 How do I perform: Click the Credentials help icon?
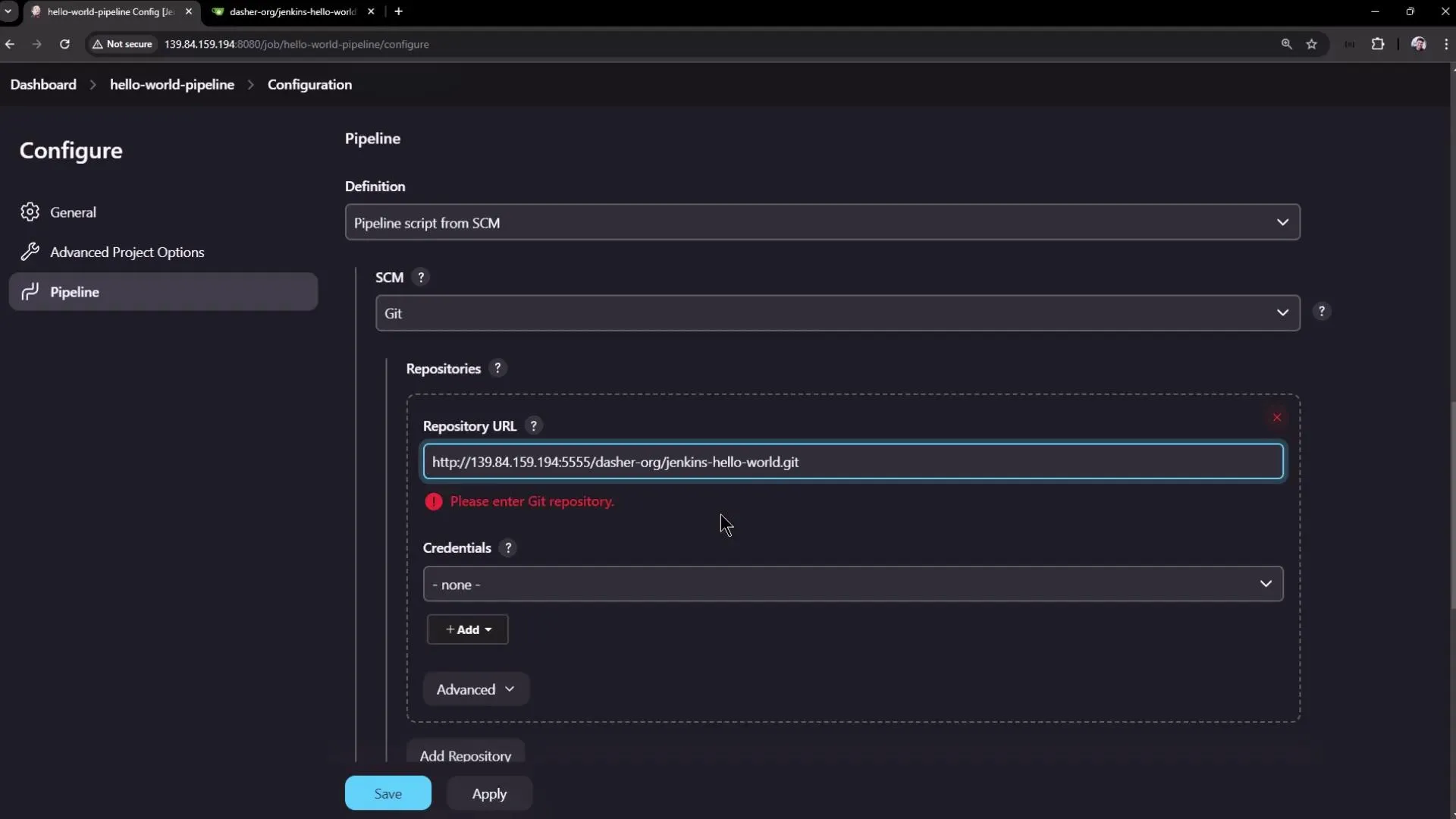click(507, 548)
